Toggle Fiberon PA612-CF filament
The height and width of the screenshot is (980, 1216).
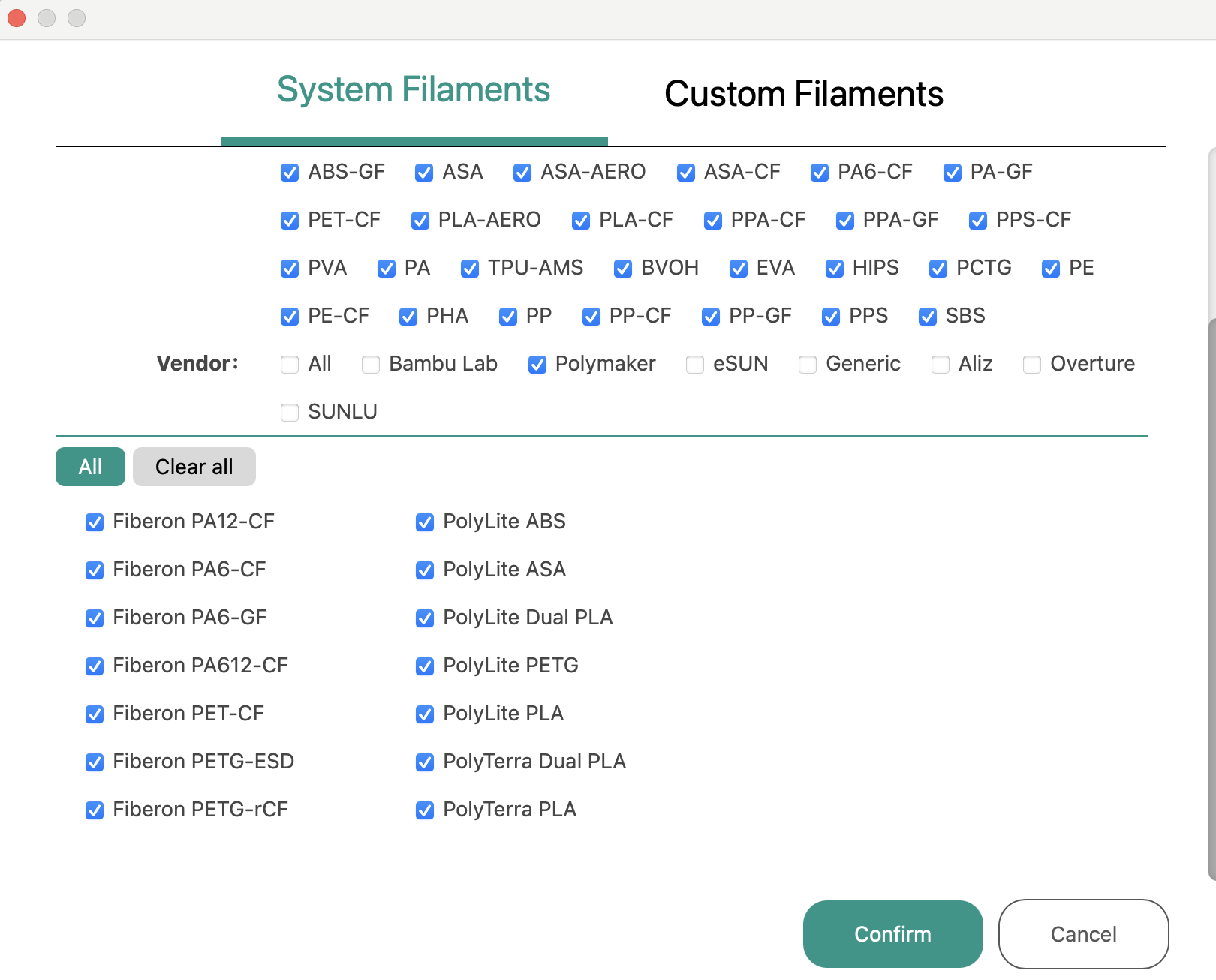(95, 666)
